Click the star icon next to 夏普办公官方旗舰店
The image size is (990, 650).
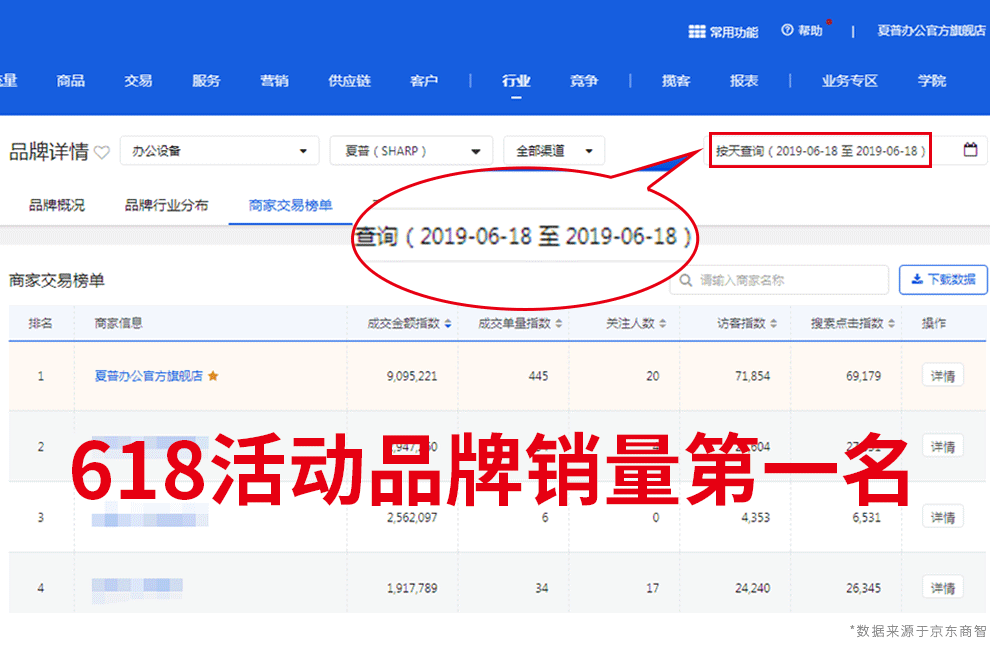[x=213, y=377]
